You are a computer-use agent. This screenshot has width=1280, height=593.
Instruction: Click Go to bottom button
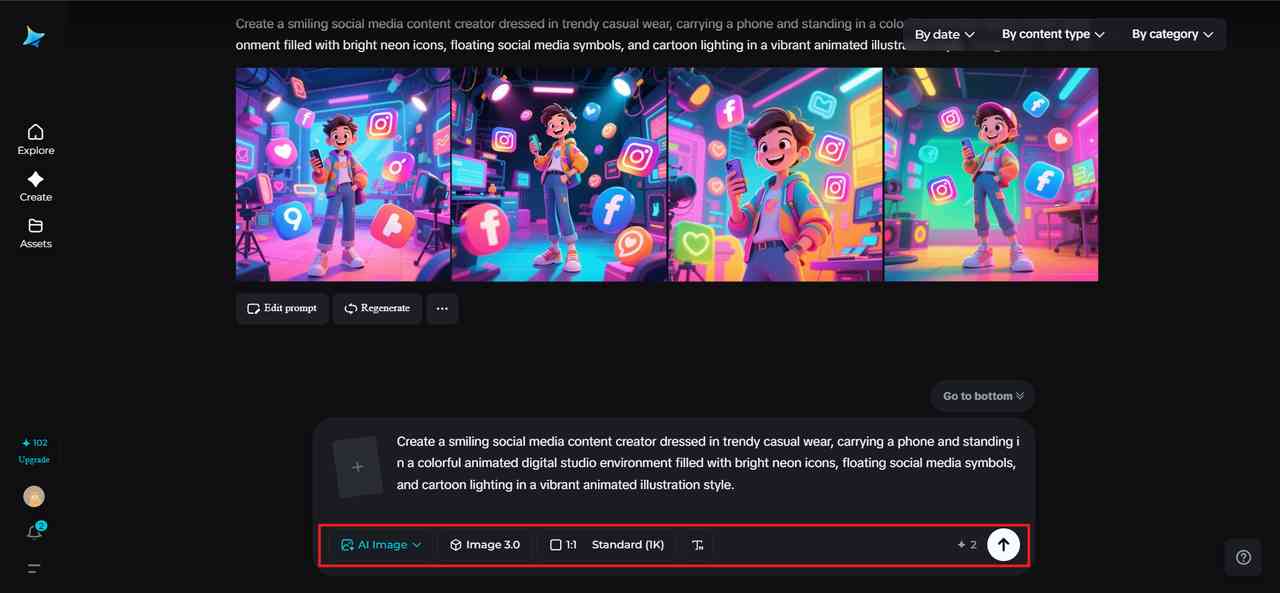click(983, 396)
